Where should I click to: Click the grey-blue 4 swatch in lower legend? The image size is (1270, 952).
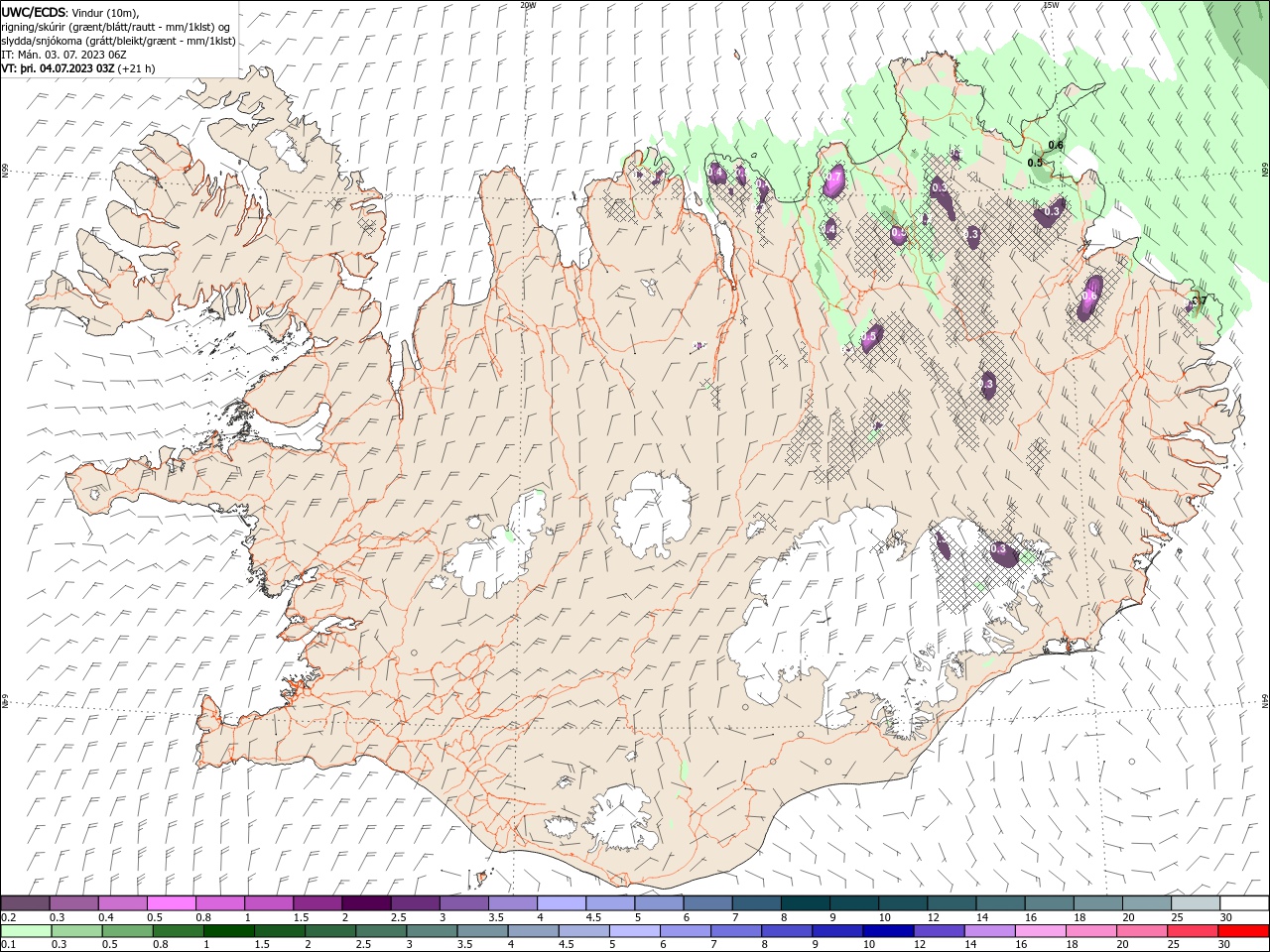point(534,931)
